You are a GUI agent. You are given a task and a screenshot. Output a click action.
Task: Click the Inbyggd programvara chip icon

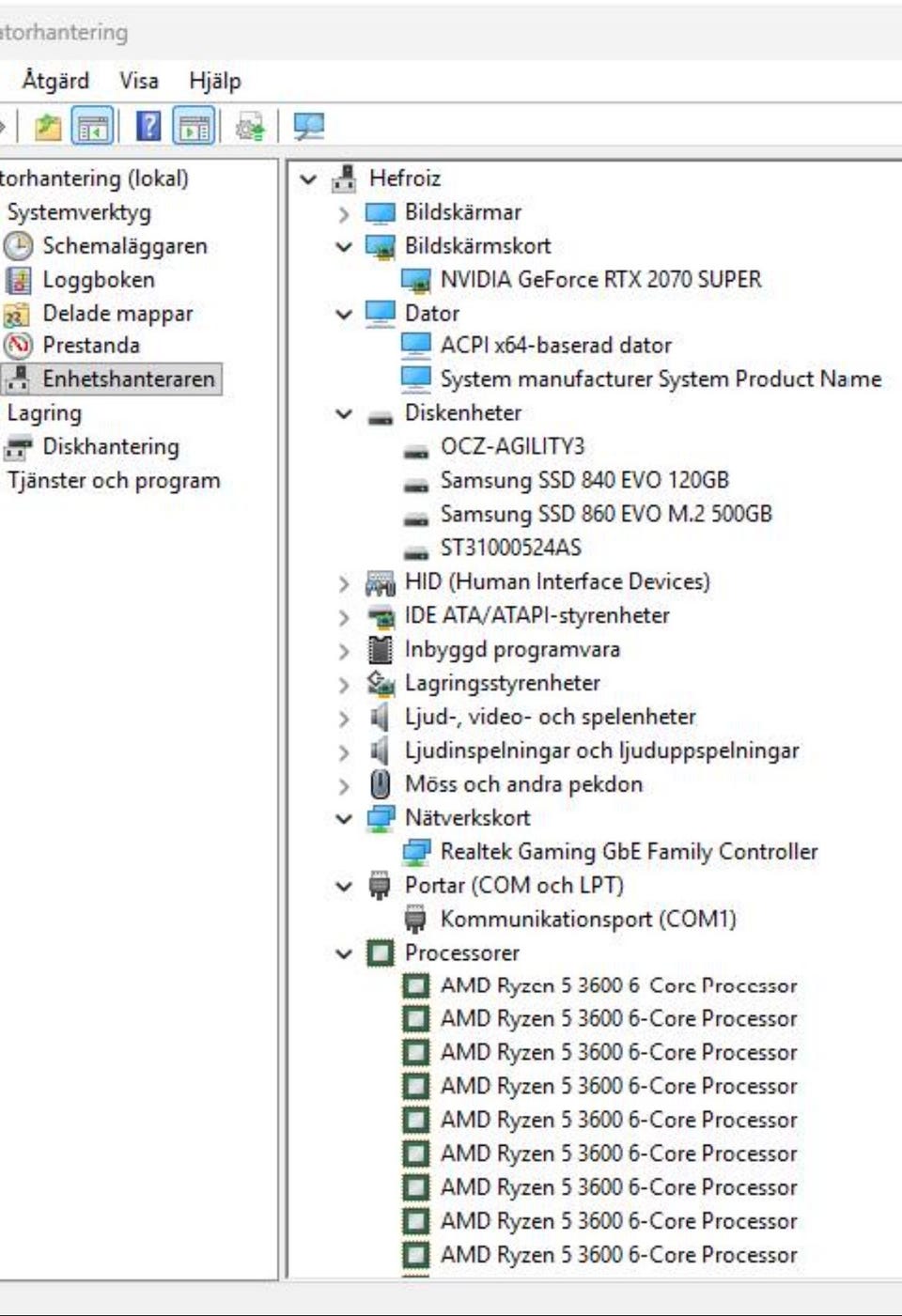(380, 650)
